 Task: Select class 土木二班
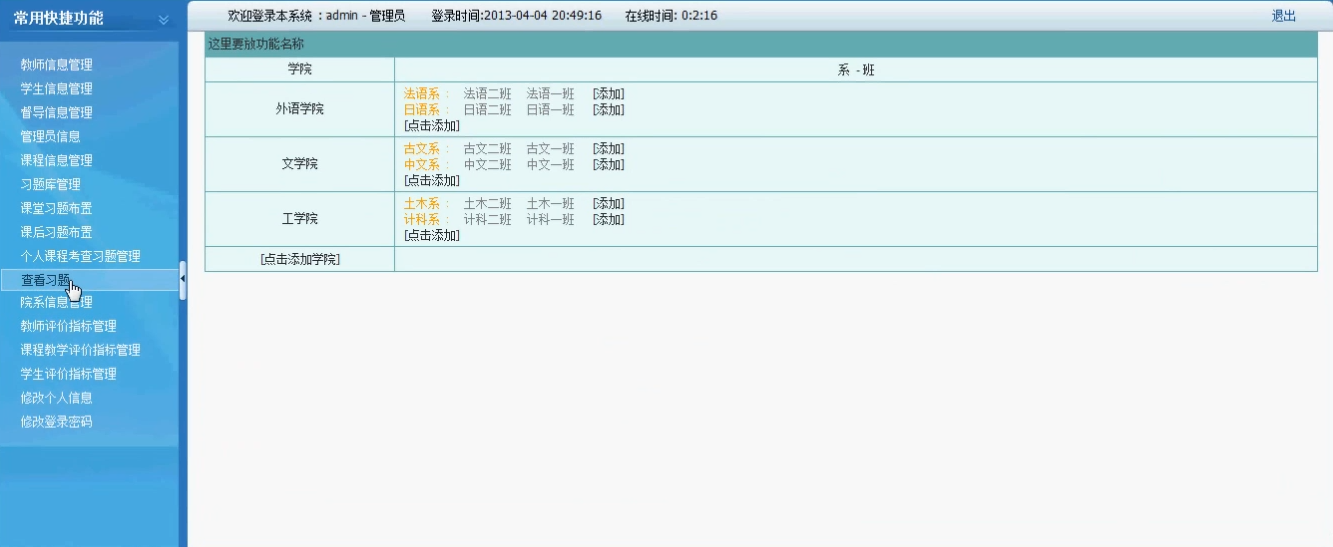click(488, 204)
